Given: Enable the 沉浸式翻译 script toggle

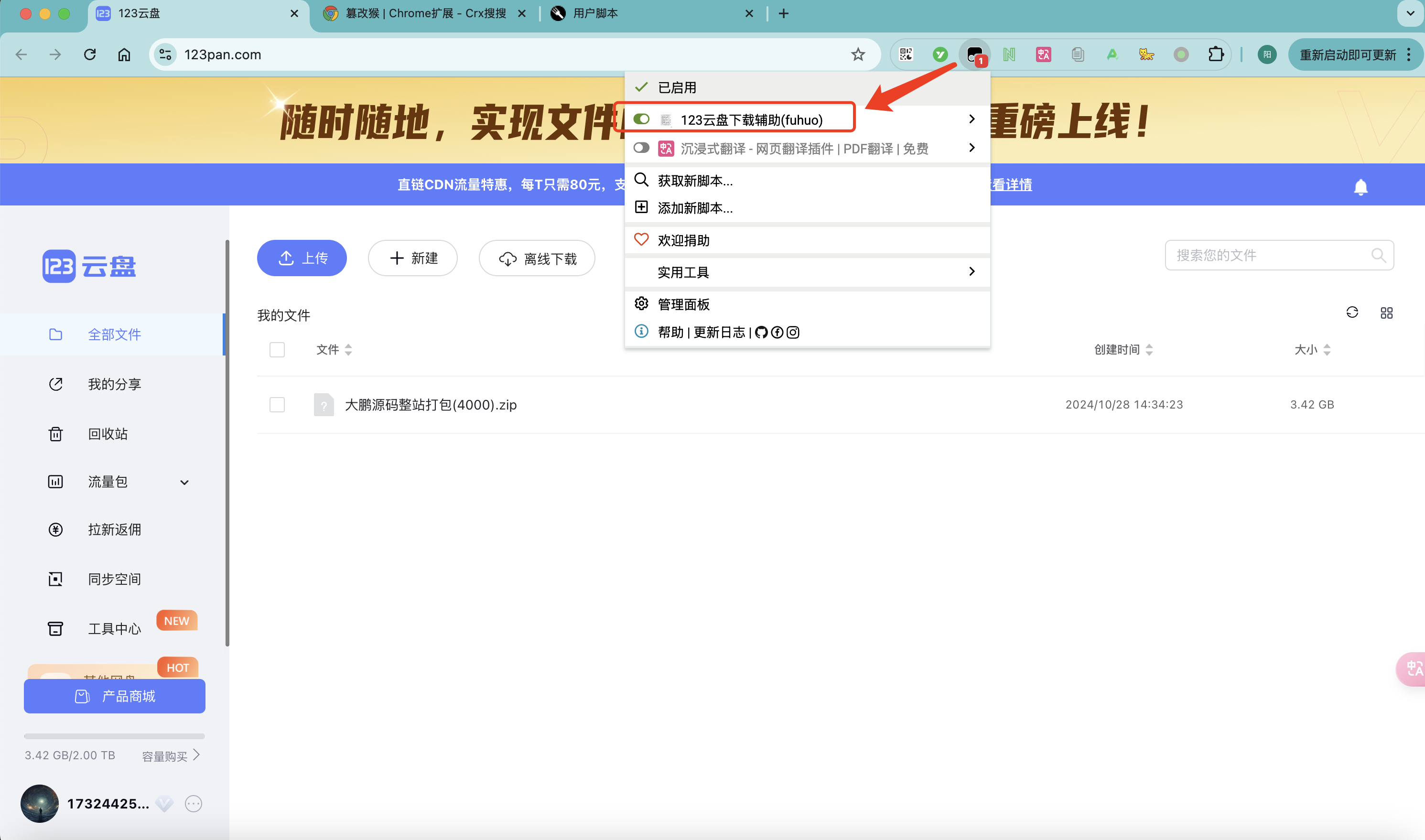Looking at the screenshot, I should (641, 148).
